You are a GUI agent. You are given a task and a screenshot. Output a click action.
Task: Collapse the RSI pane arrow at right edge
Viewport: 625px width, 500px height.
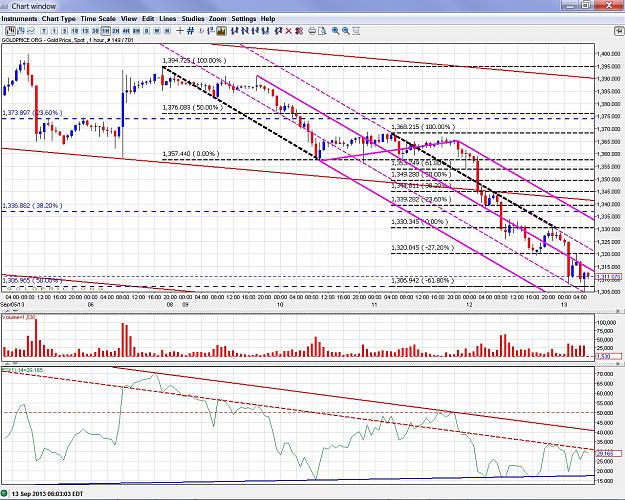coord(620,363)
